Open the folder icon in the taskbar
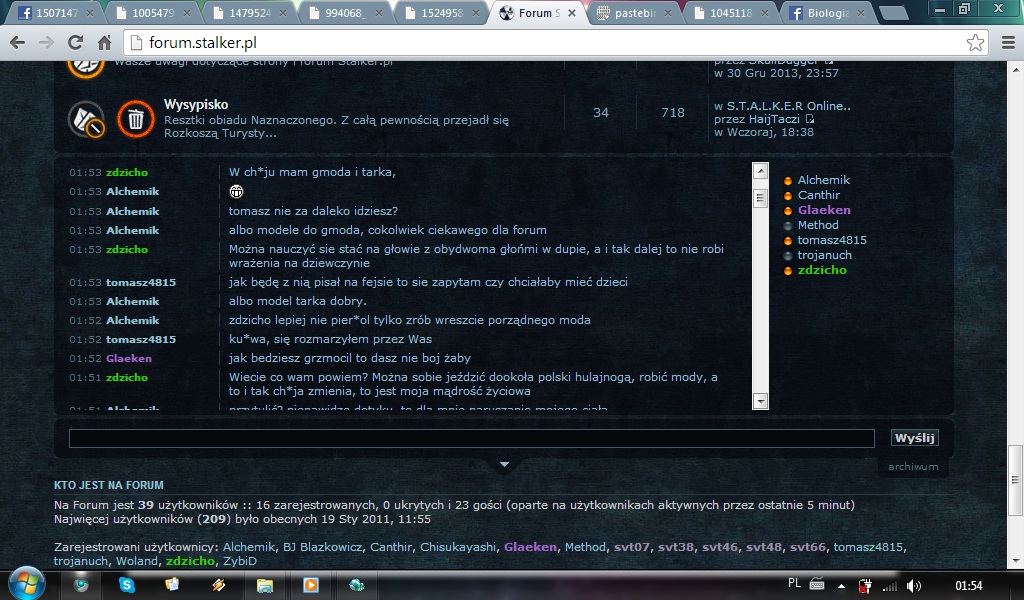This screenshot has height=600, width=1024. [x=264, y=585]
